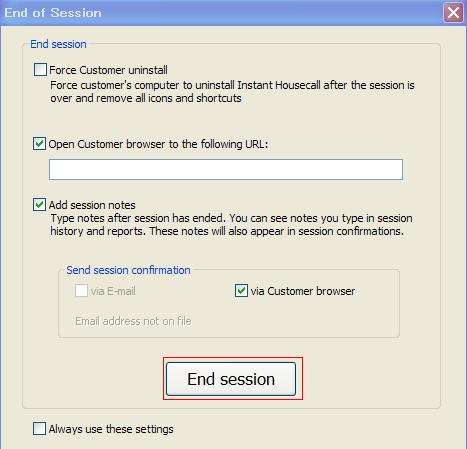467x449 pixels.
Task: Click the Force Customer uninstall label text
Action: [108, 70]
